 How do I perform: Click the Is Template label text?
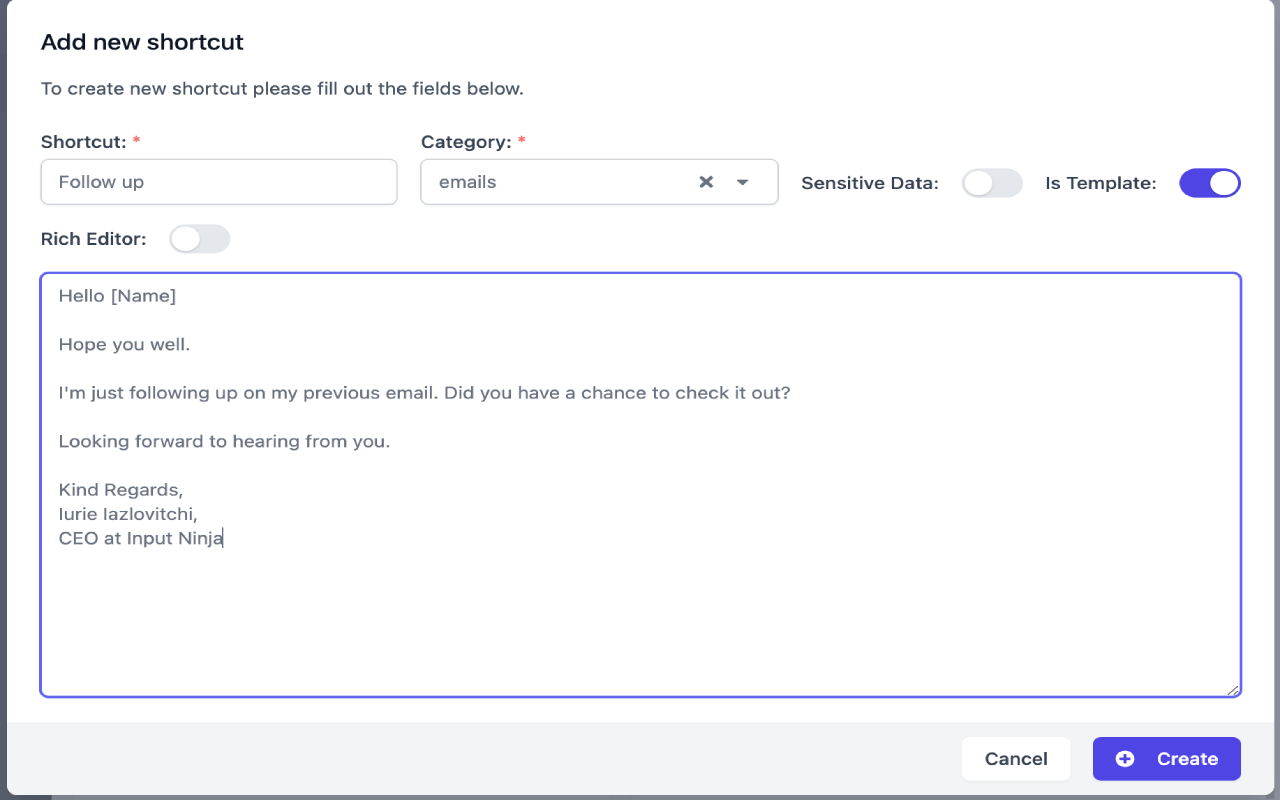(x=1101, y=183)
